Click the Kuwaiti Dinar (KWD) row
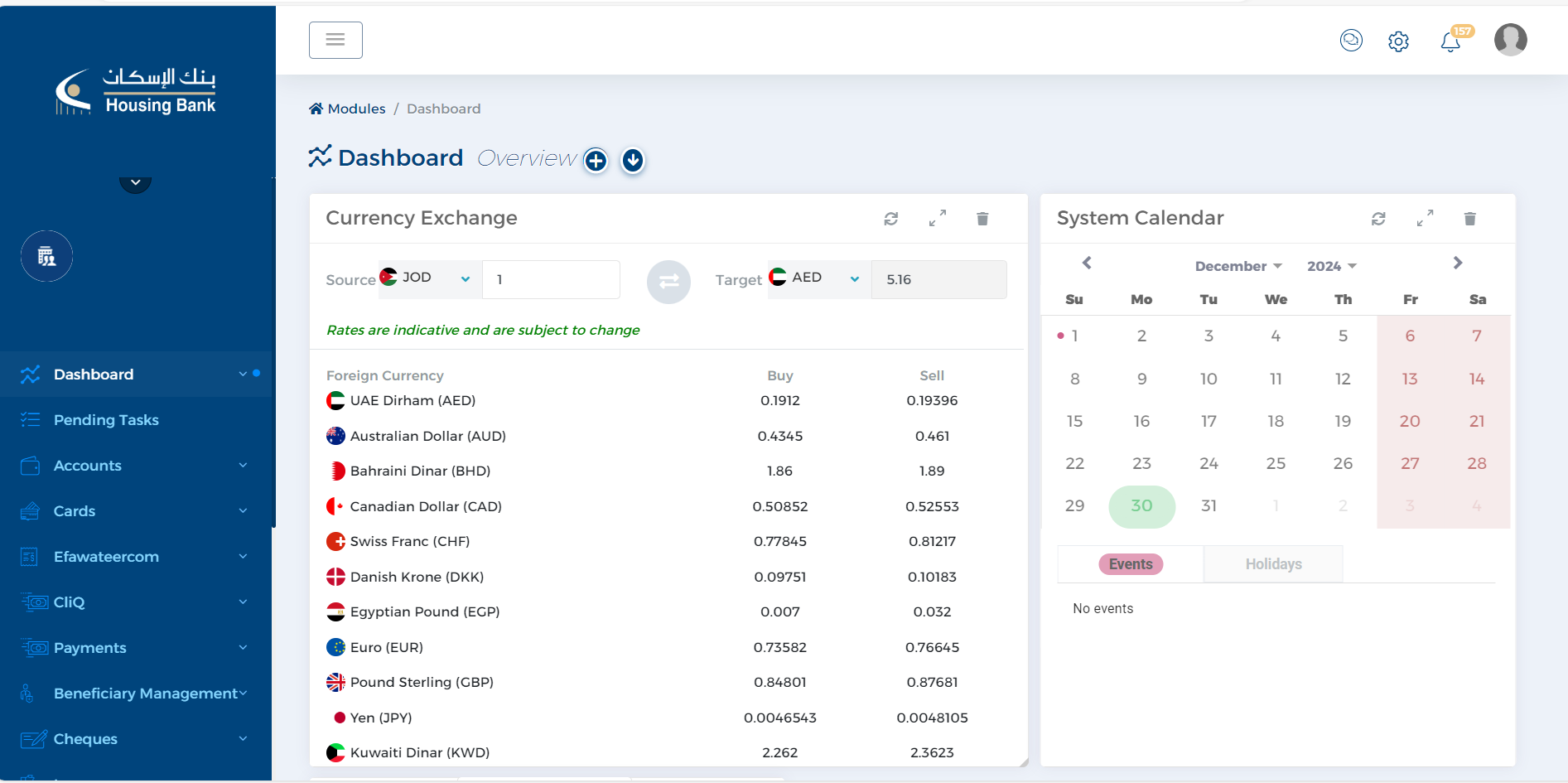 click(x=667, y=752)
